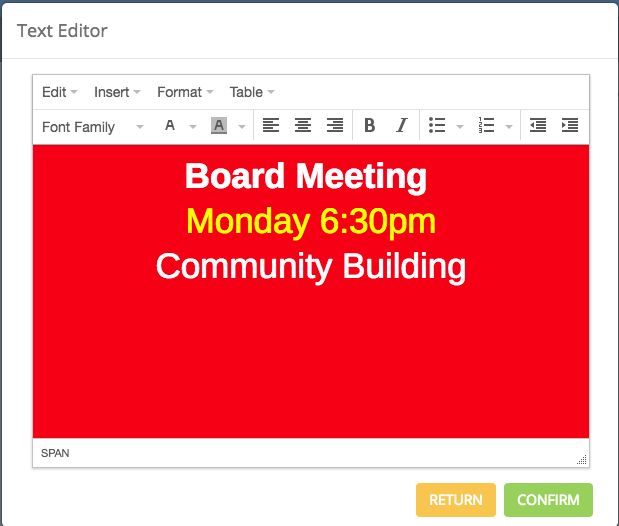
Task: Click the orange RETURN button
Action: point(456,500)
